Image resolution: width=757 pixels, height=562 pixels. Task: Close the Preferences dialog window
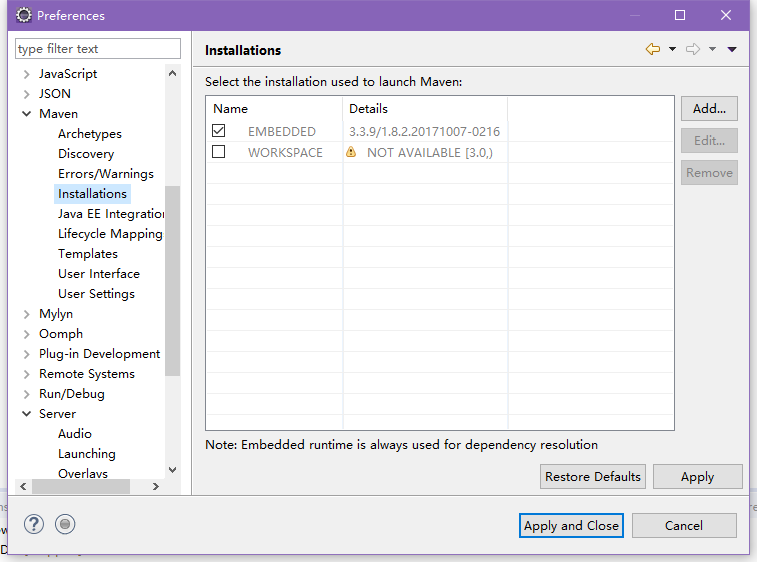[x=726, y=15]
